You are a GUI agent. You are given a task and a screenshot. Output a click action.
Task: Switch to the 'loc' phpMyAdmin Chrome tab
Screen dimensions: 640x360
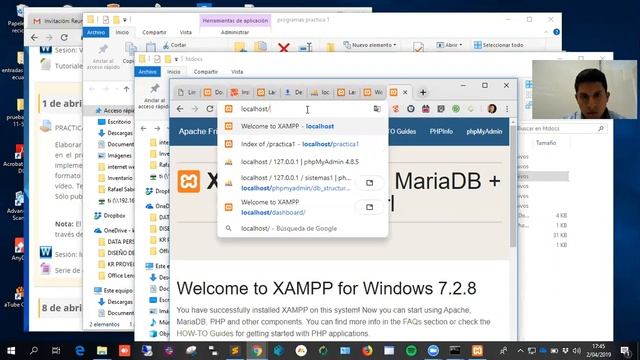[x=320, y=93]
